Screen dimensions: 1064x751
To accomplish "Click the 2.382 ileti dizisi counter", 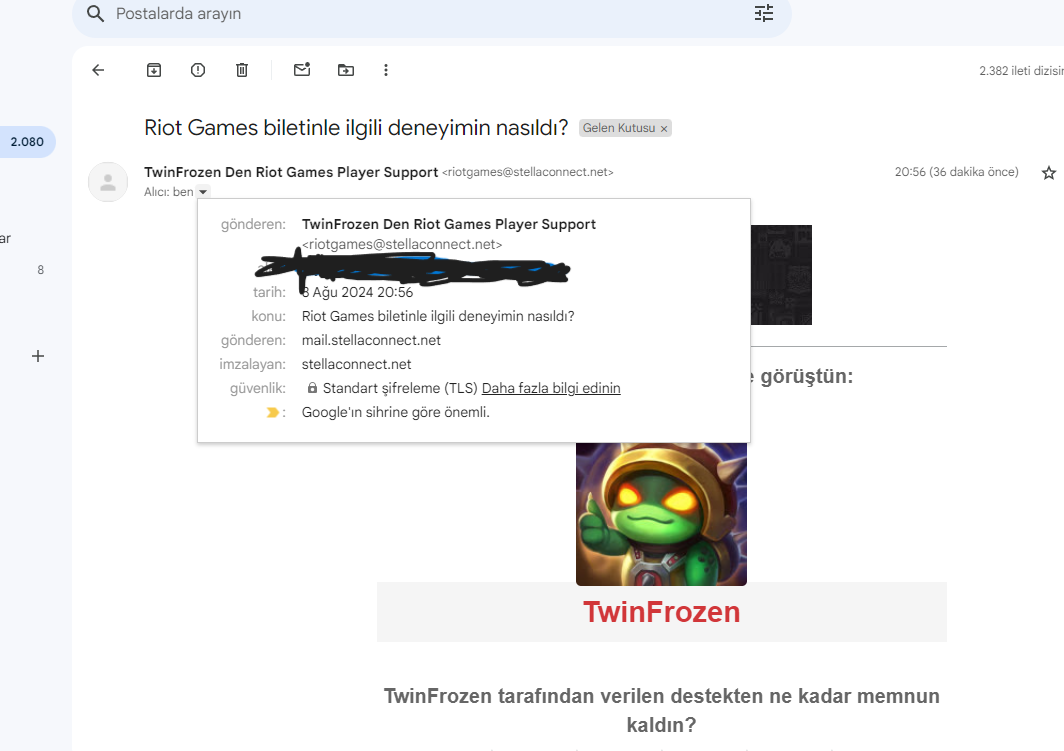I will (x=1021, y=71).
